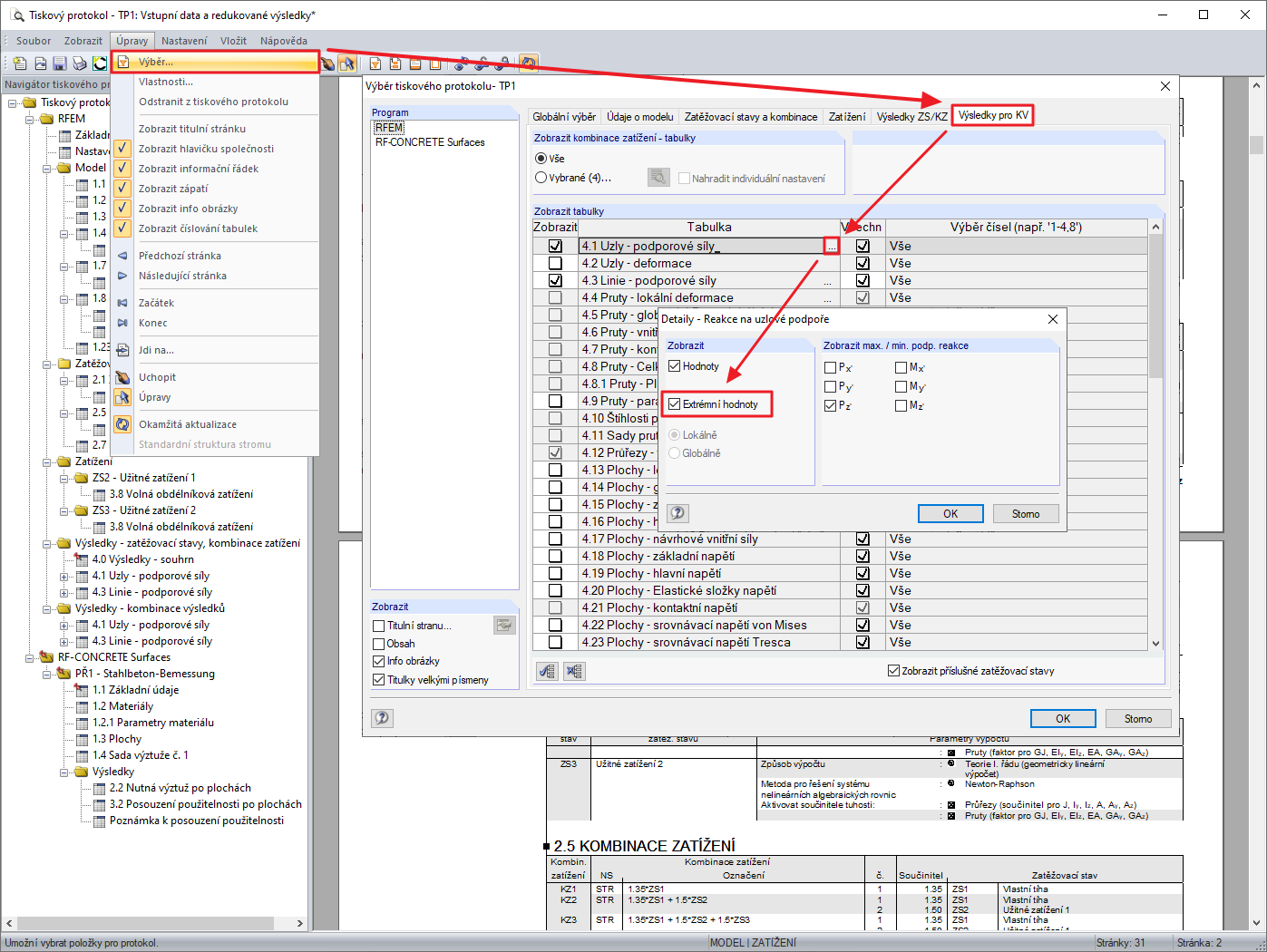The image size is (1267, 952).
Task: Click the blue floppy disk save icon
Action: pyautogui.click(x=60, y=63)
